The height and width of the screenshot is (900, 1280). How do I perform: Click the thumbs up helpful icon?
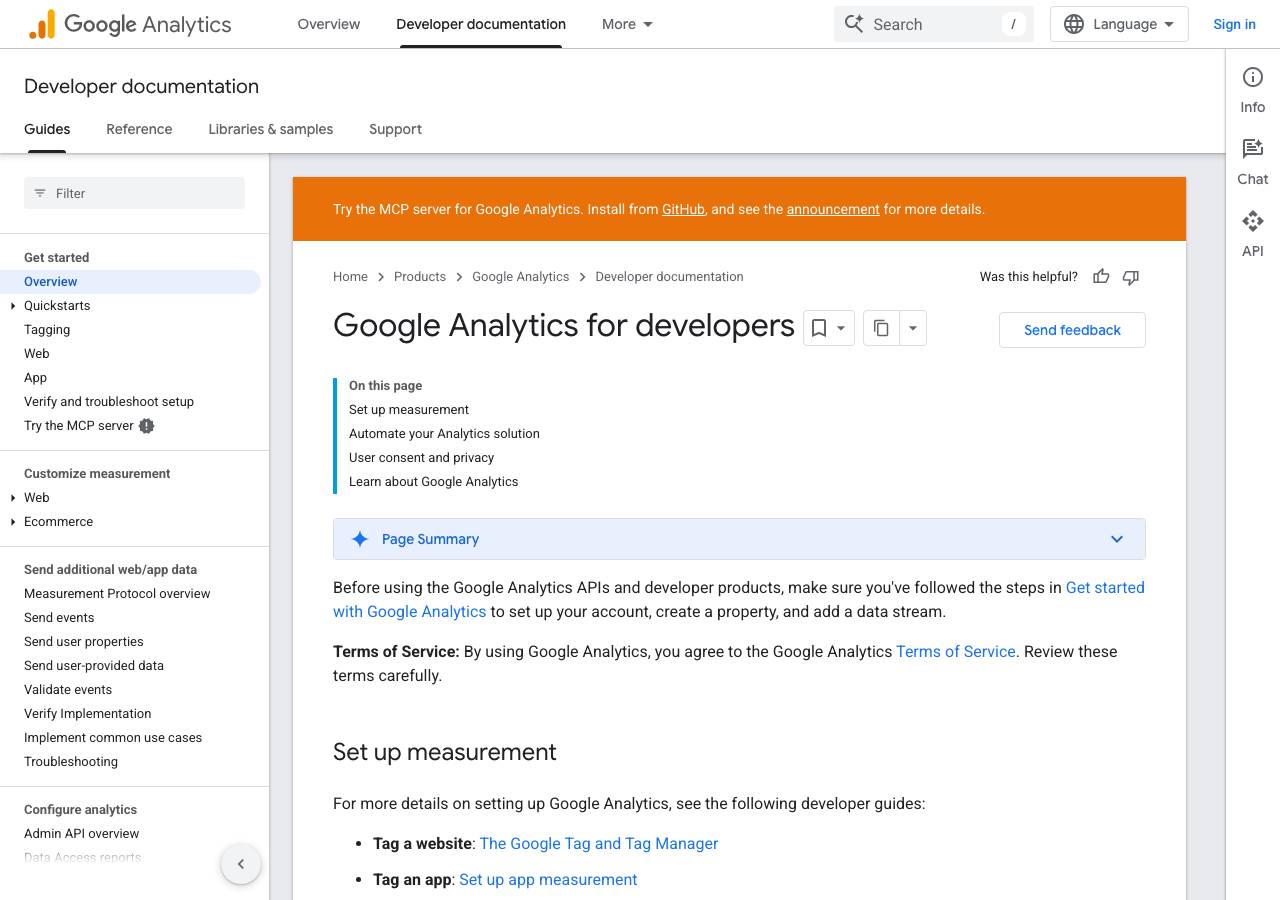pyautogui.click(x=1101, y=277)
